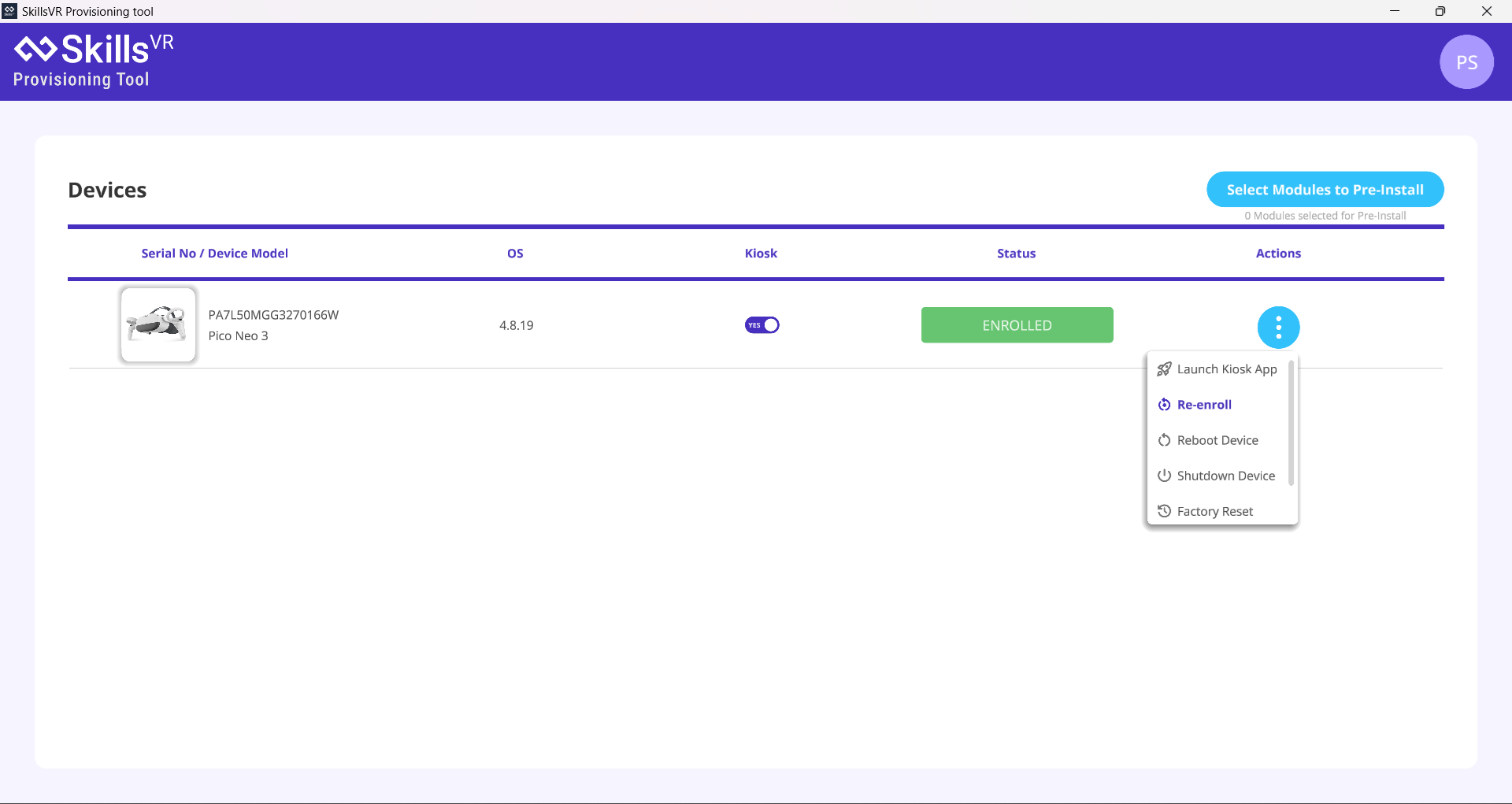Screen dimensions: 1512x804
Task: Choose Launch Kiosk App from the actions menu
Action: pos(1226,369)
